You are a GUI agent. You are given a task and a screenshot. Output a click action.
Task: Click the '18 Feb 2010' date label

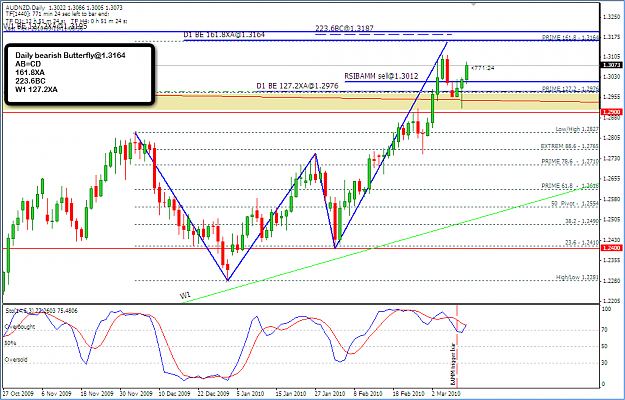point(408,393)
